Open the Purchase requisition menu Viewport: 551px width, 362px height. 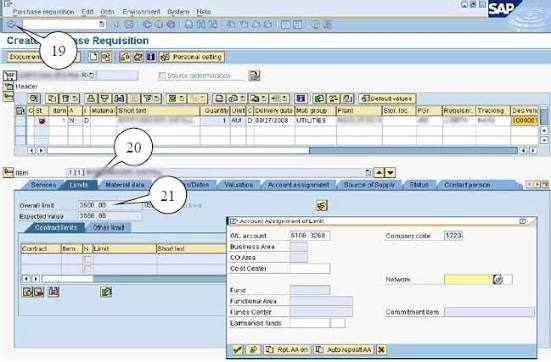tap(44, 12)
